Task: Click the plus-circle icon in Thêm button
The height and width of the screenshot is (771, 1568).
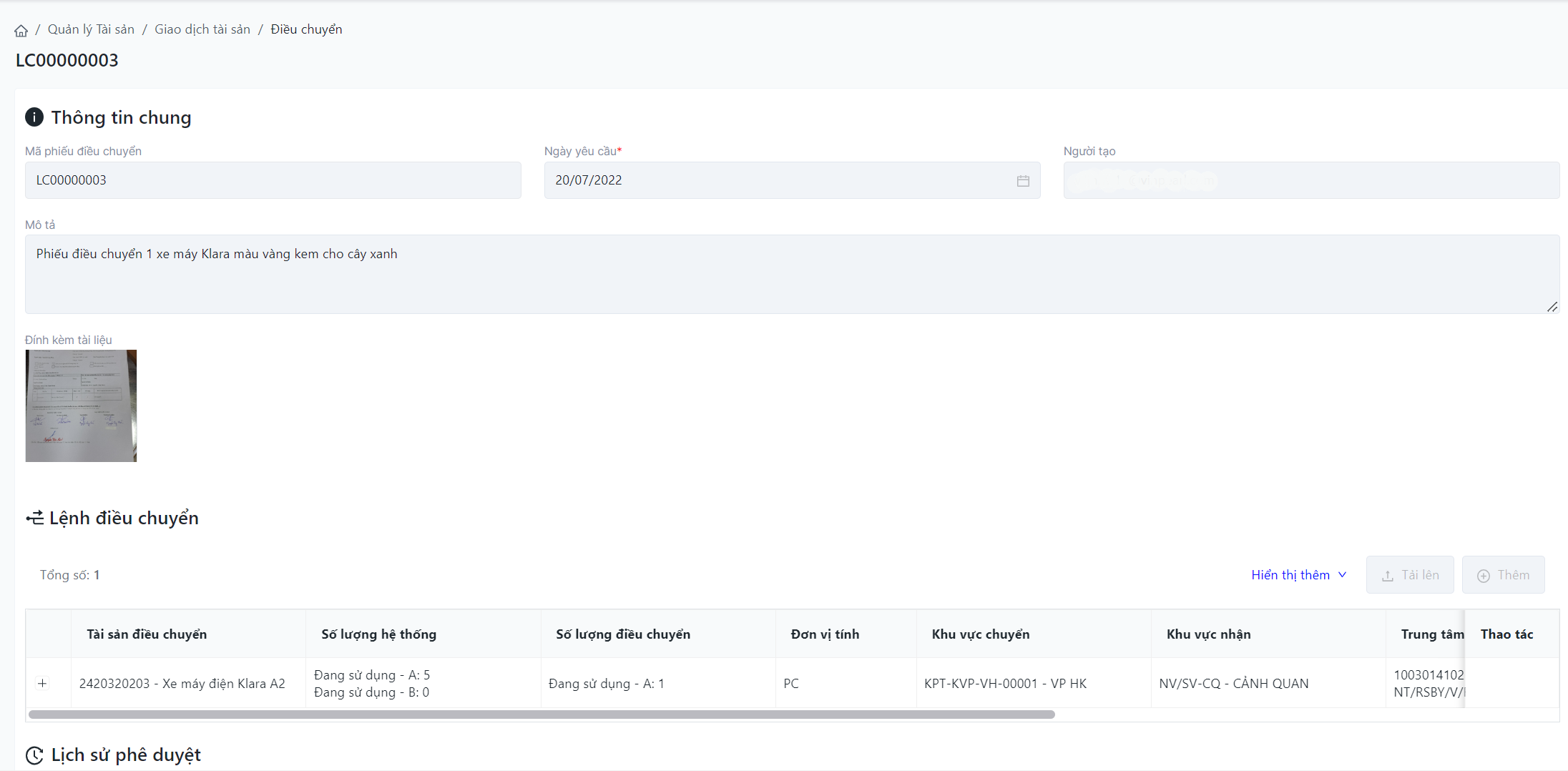Action: pyautogui.click(x=1484, y=576)
